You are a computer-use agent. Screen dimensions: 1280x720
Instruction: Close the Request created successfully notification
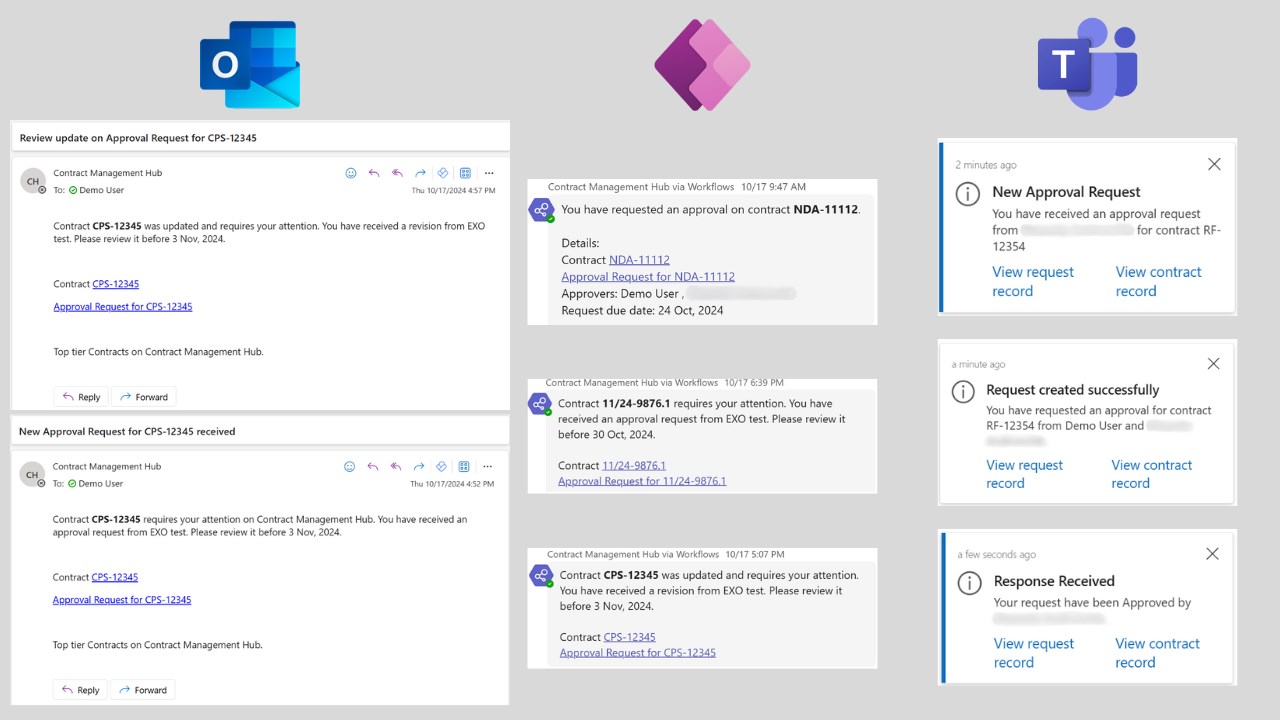[1213, 364]
